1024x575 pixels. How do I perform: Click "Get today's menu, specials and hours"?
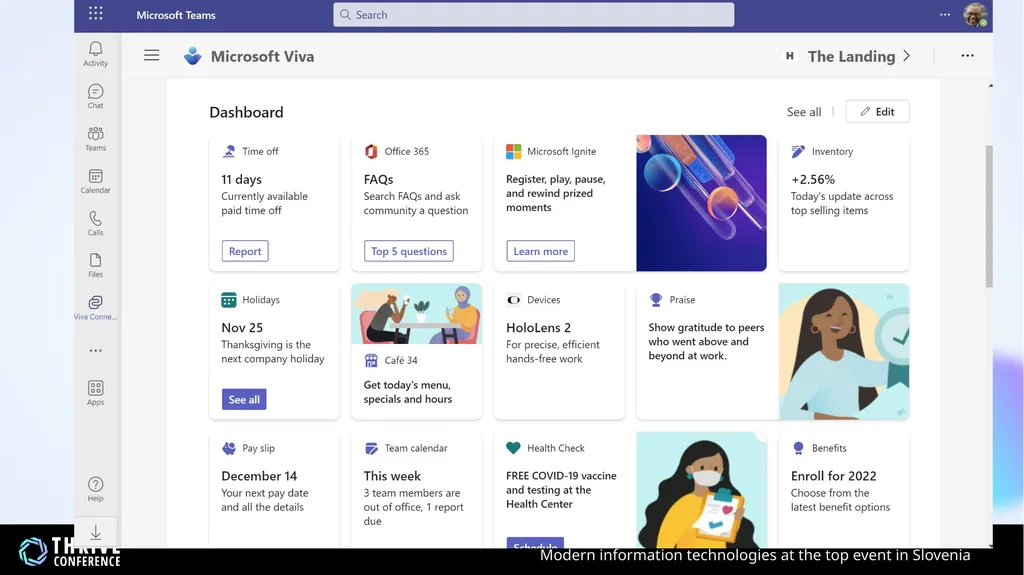pyautogui.click(x=408, y=392)
